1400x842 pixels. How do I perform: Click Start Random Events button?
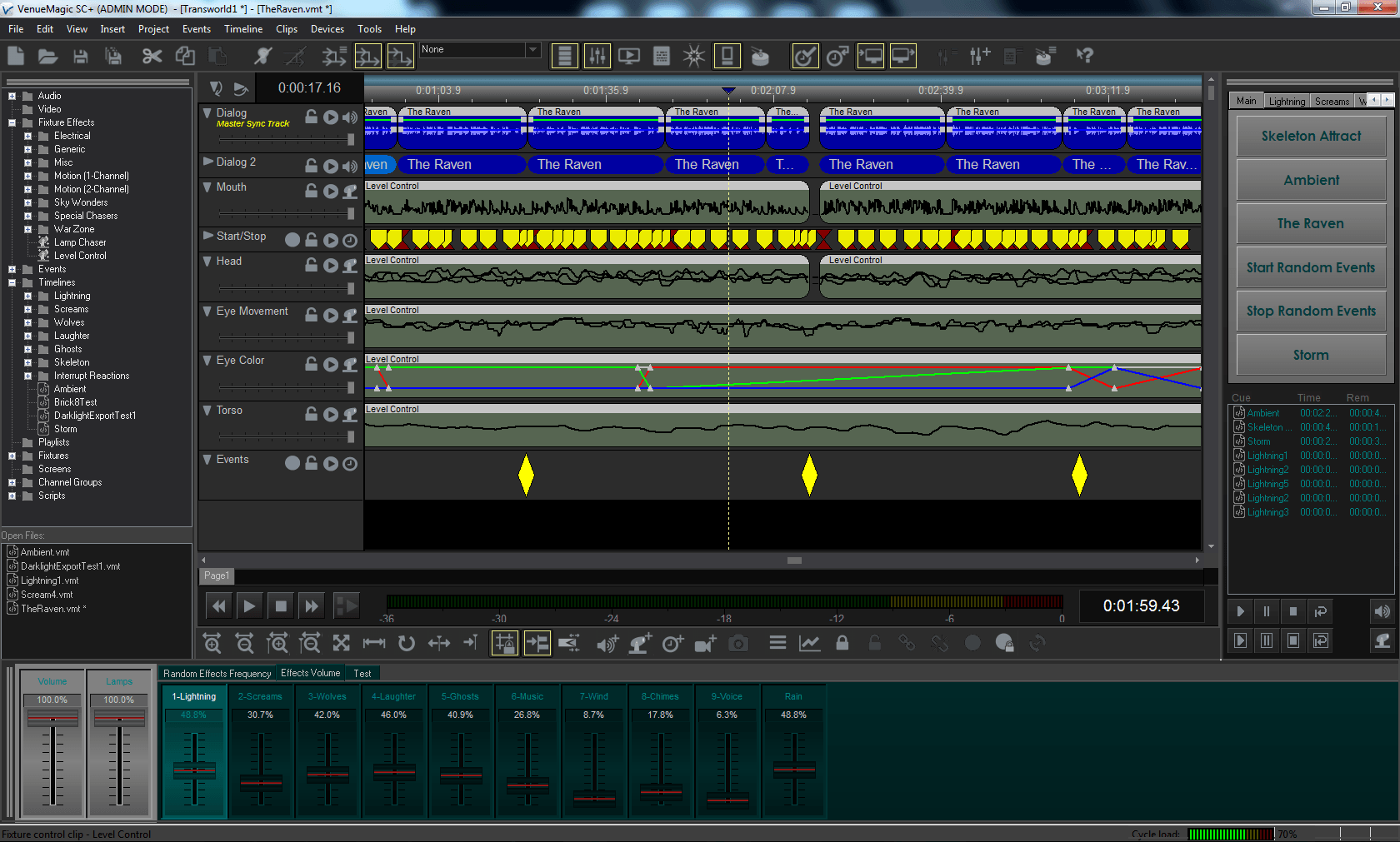click(1311, 267)
